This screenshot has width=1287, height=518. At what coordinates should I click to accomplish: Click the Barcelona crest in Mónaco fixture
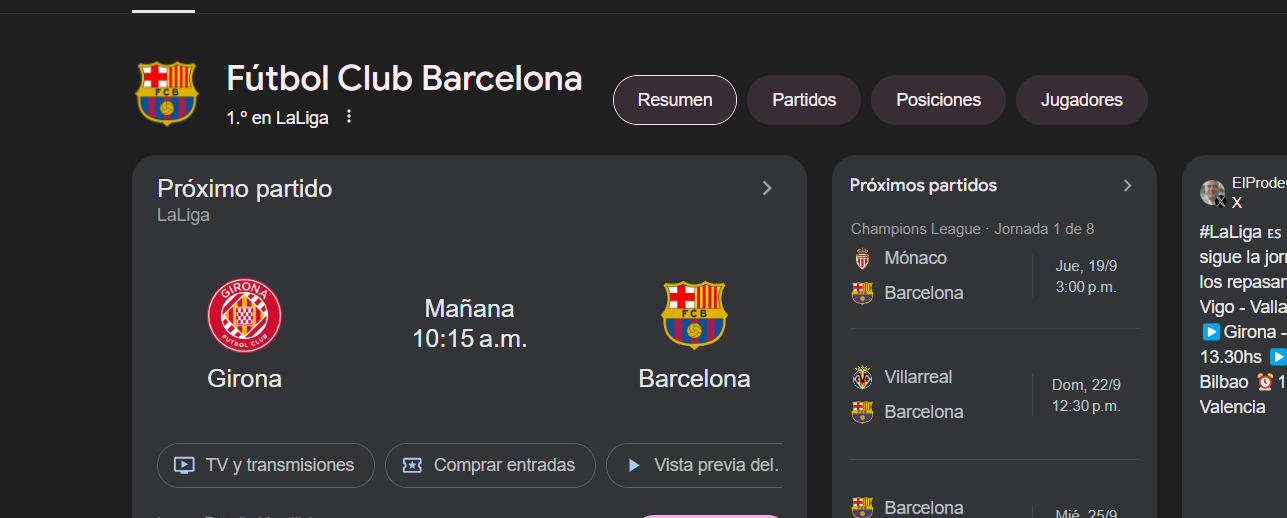[862, 293]
